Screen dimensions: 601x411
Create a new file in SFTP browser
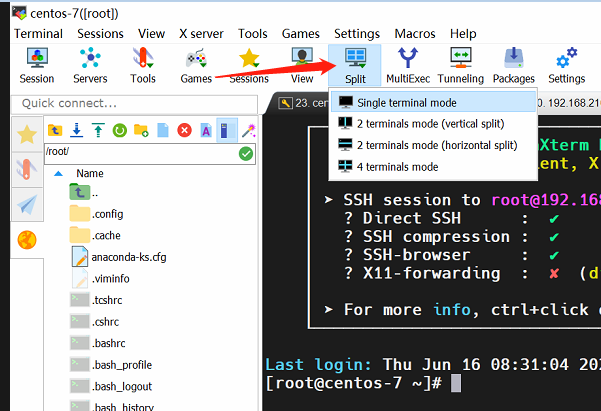click(x=163, y=130)
